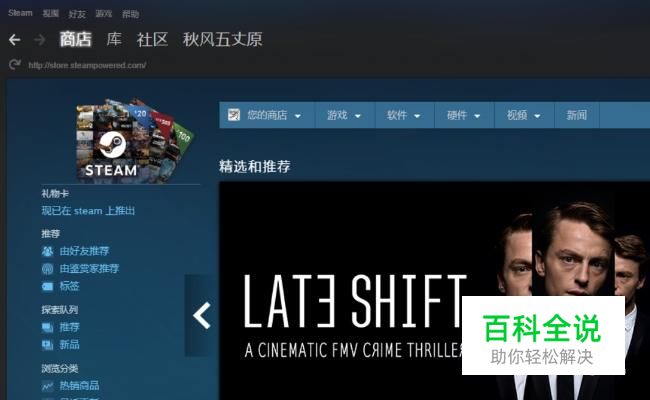Click the curator icon beside 由鉴赏家推荐
650x400 pixels.
47,269
